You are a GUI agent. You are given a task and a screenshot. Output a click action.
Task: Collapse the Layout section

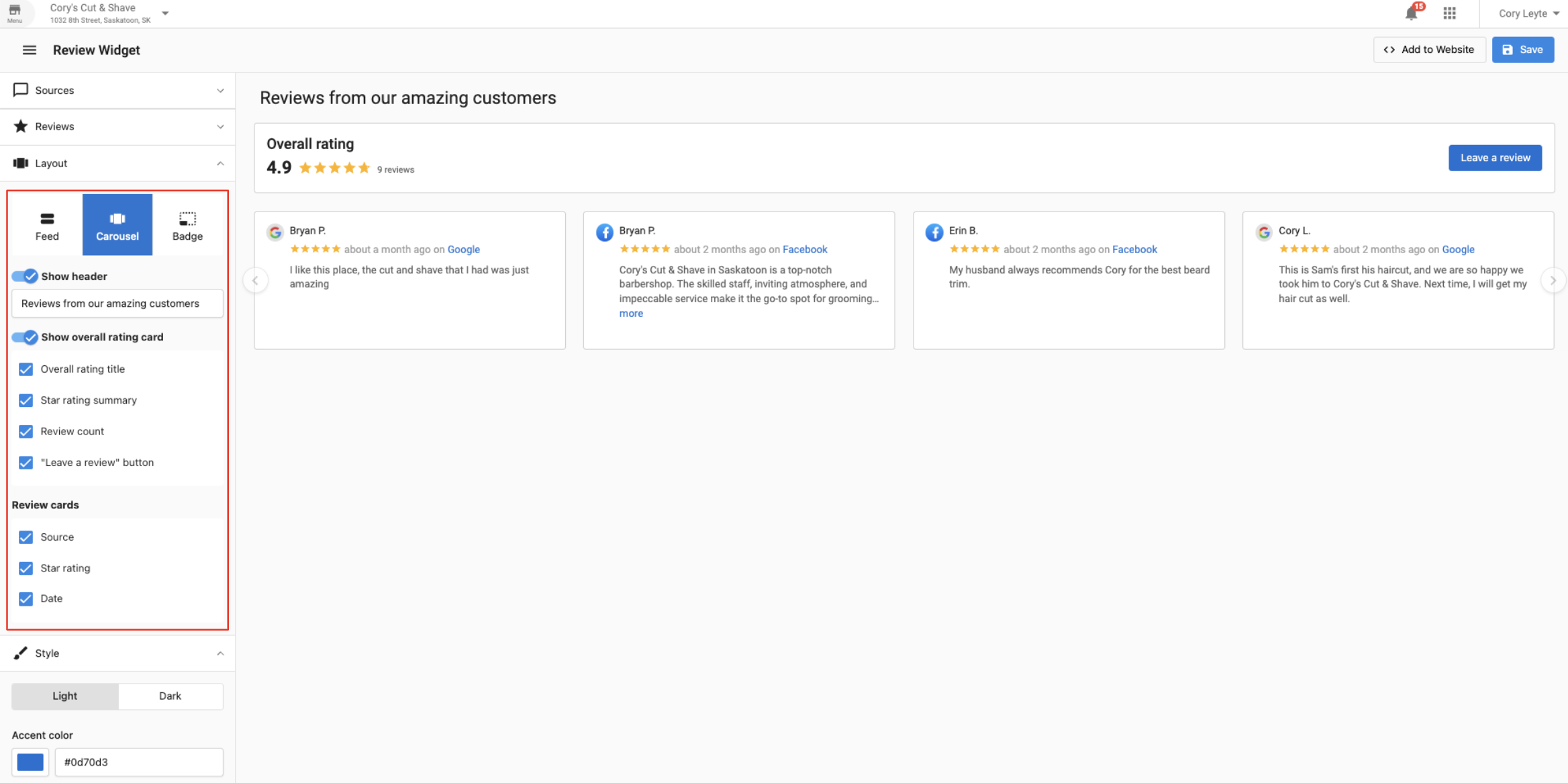[221, 163]
